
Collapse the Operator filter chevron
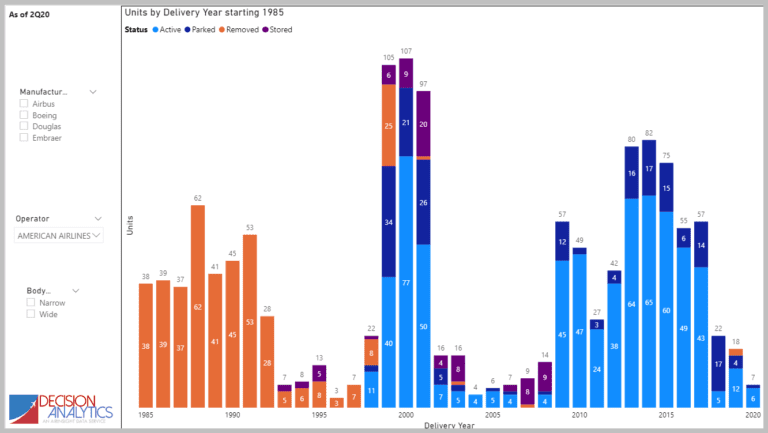pos(98,218)
